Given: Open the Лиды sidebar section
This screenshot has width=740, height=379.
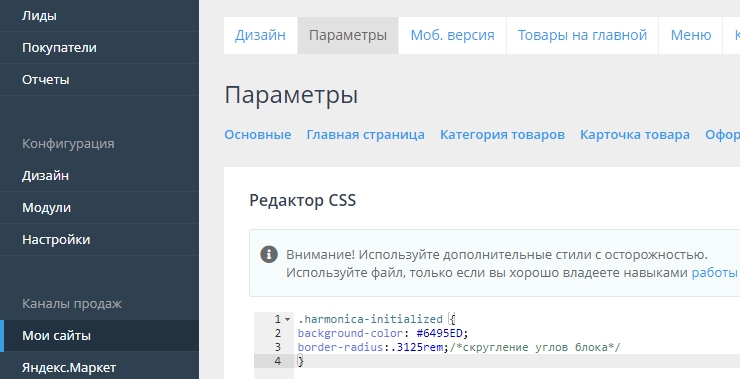Looking at the screenshot, I should tap(39, 16).
